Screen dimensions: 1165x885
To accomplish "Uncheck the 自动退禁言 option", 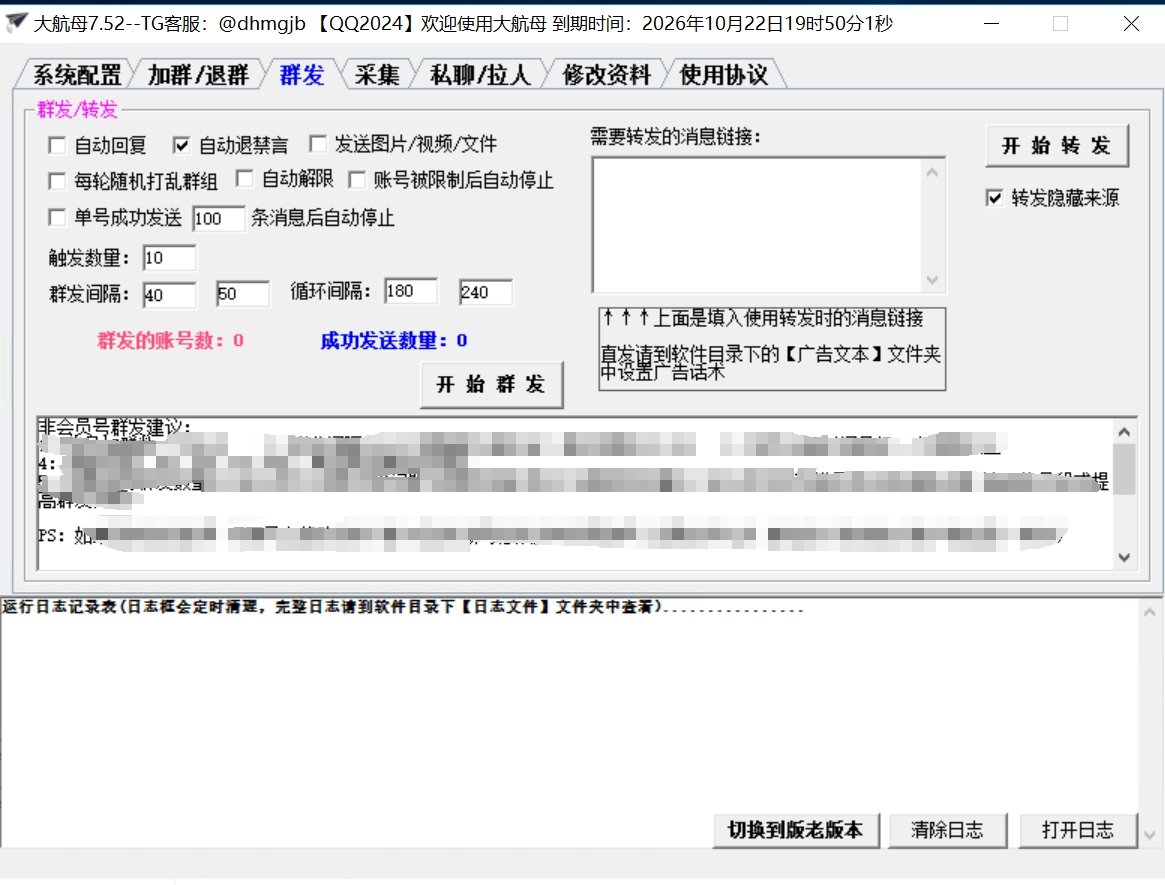I will pos(181,146).
